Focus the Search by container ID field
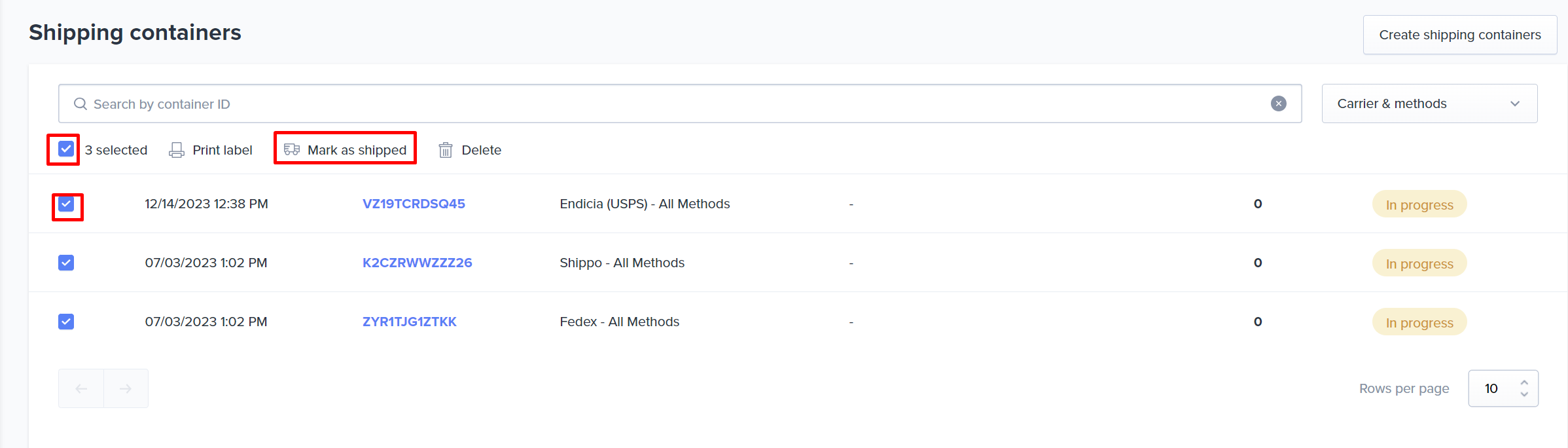1568x448 pixels. tap(654, 104)
